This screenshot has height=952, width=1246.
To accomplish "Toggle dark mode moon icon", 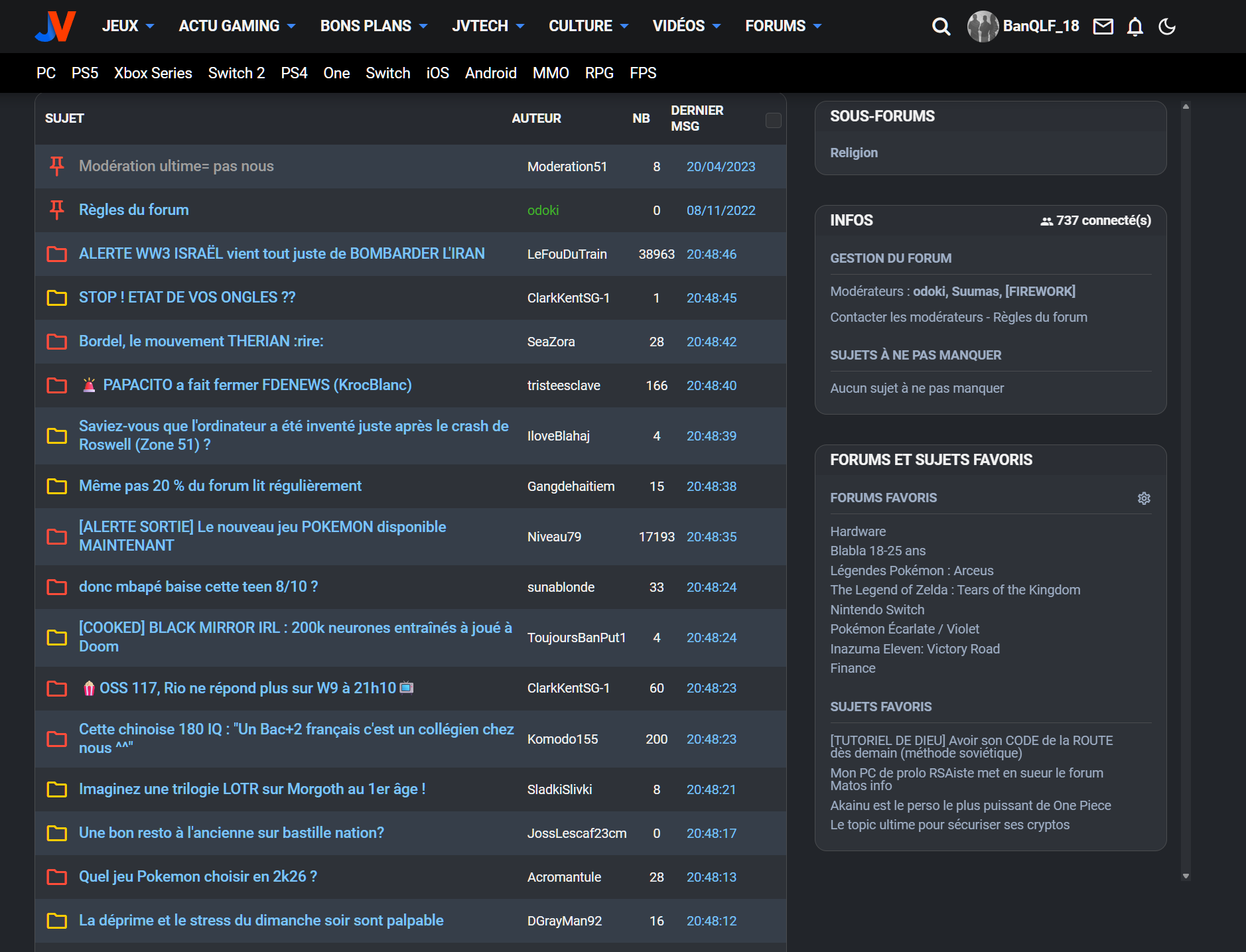I will 1167,27.
